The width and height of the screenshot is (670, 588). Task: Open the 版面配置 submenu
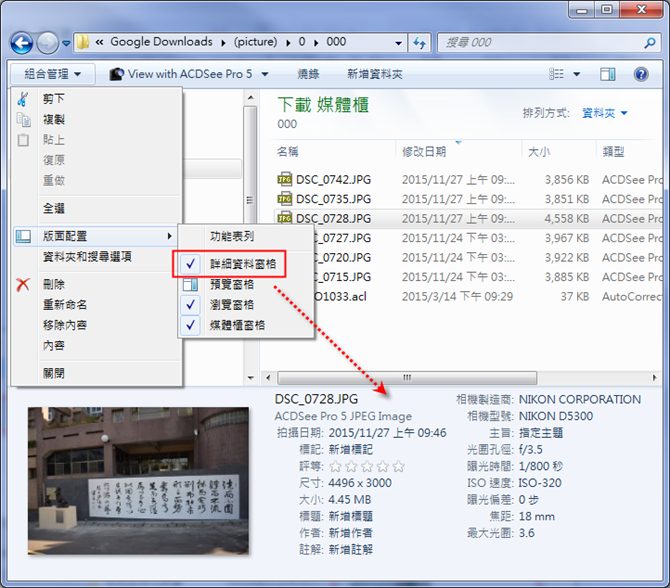(96, 236)
